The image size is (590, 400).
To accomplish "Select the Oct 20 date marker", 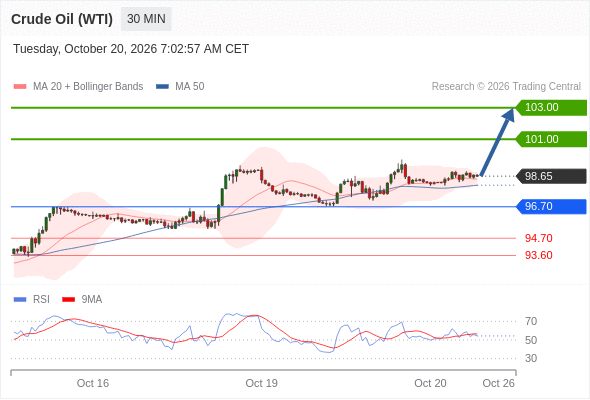I will tap(430, 383).
